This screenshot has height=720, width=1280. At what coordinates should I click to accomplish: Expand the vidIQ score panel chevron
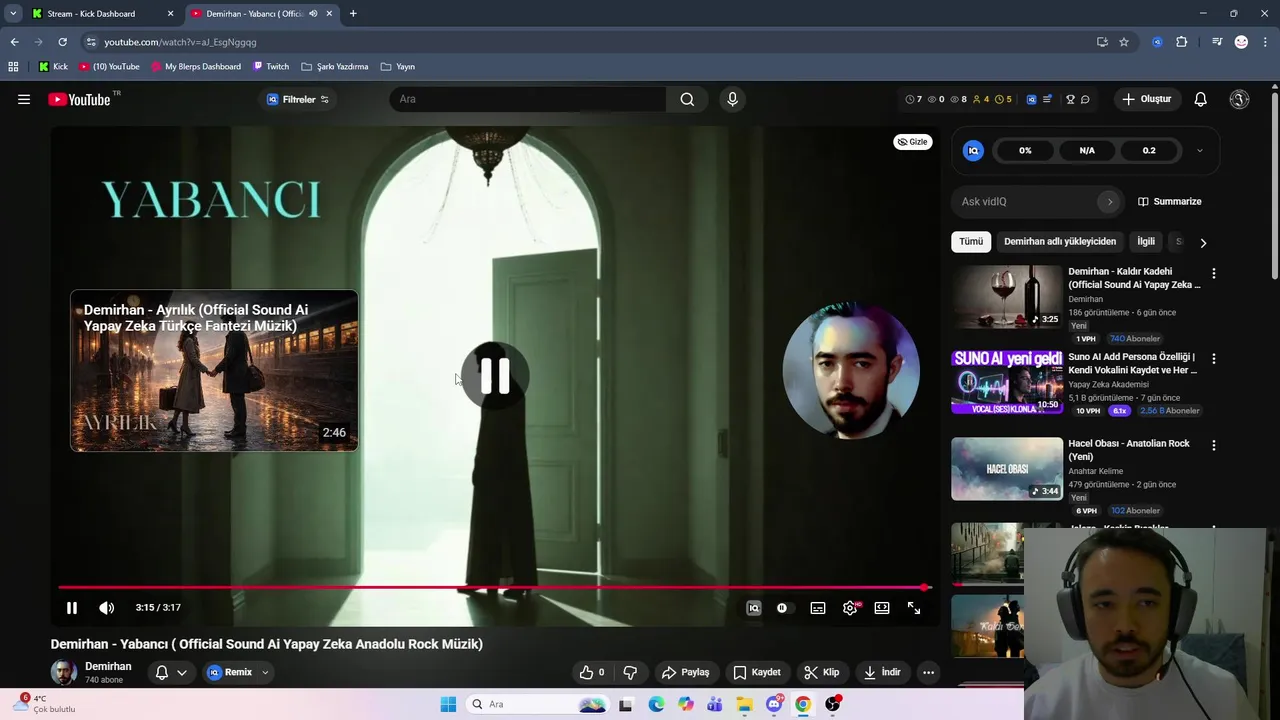(1200, 150)
